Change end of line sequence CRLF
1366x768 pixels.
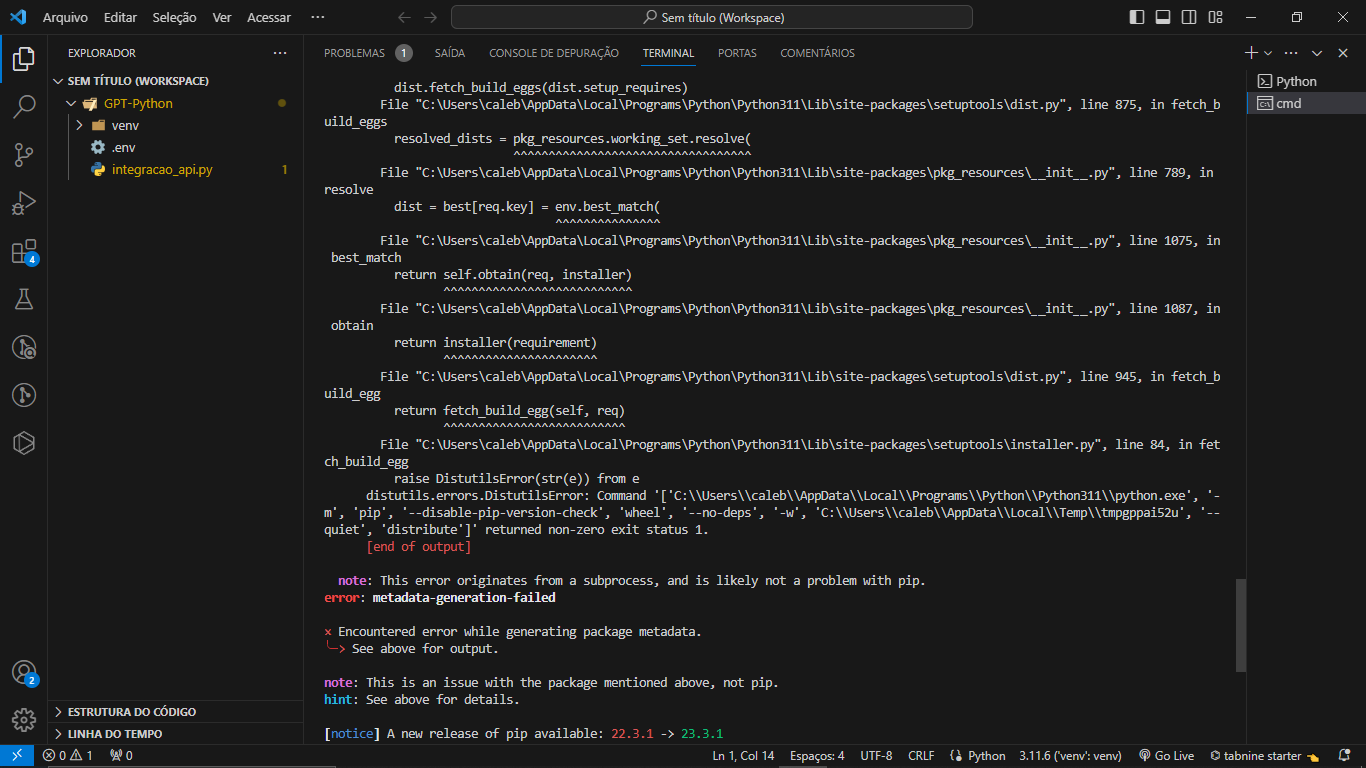[x=921, y=756]
